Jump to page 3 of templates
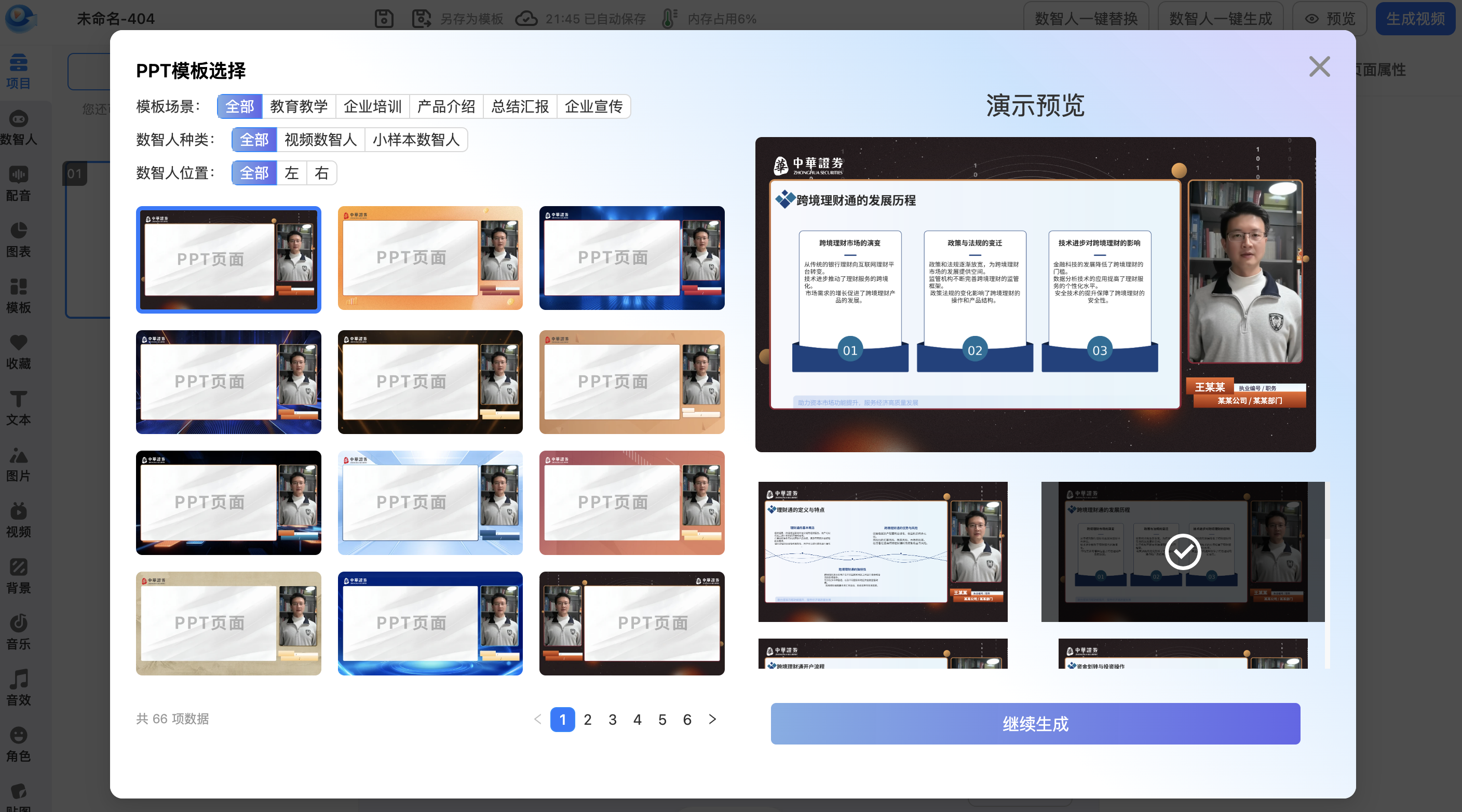 tap(613, 719)
